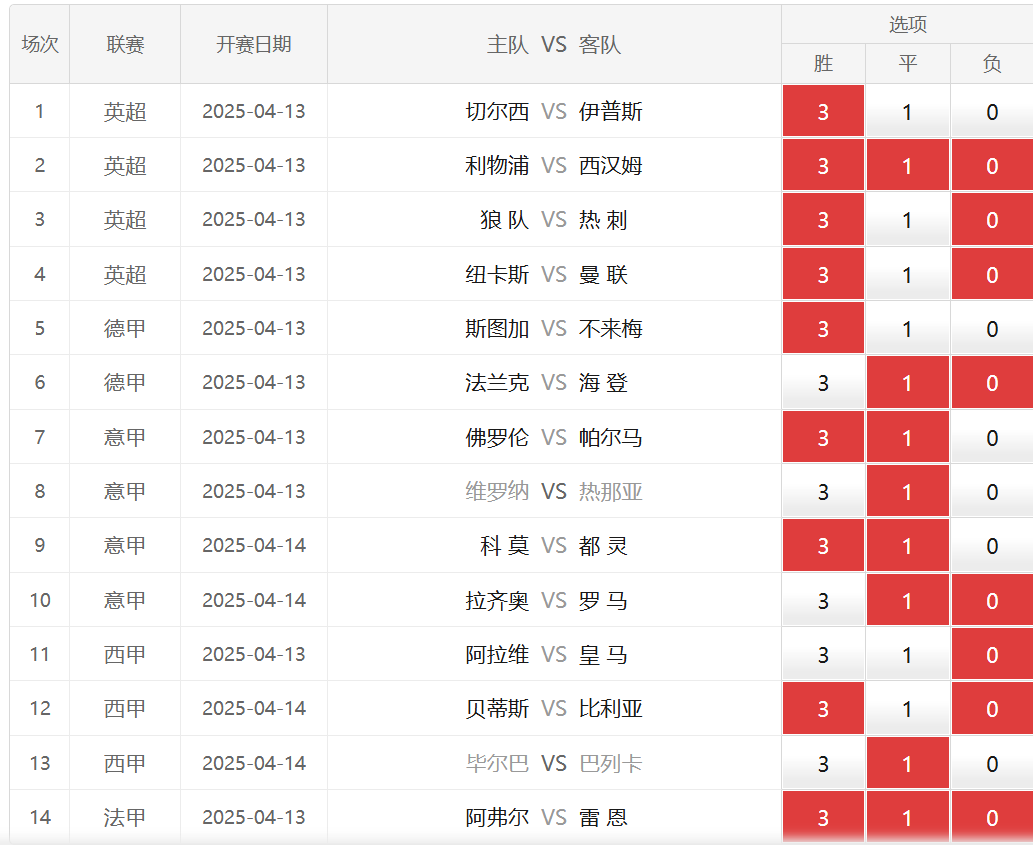
Task: Toggle win option 3 for 斯图加 vs 不来梅
Action: coord(823,328)
